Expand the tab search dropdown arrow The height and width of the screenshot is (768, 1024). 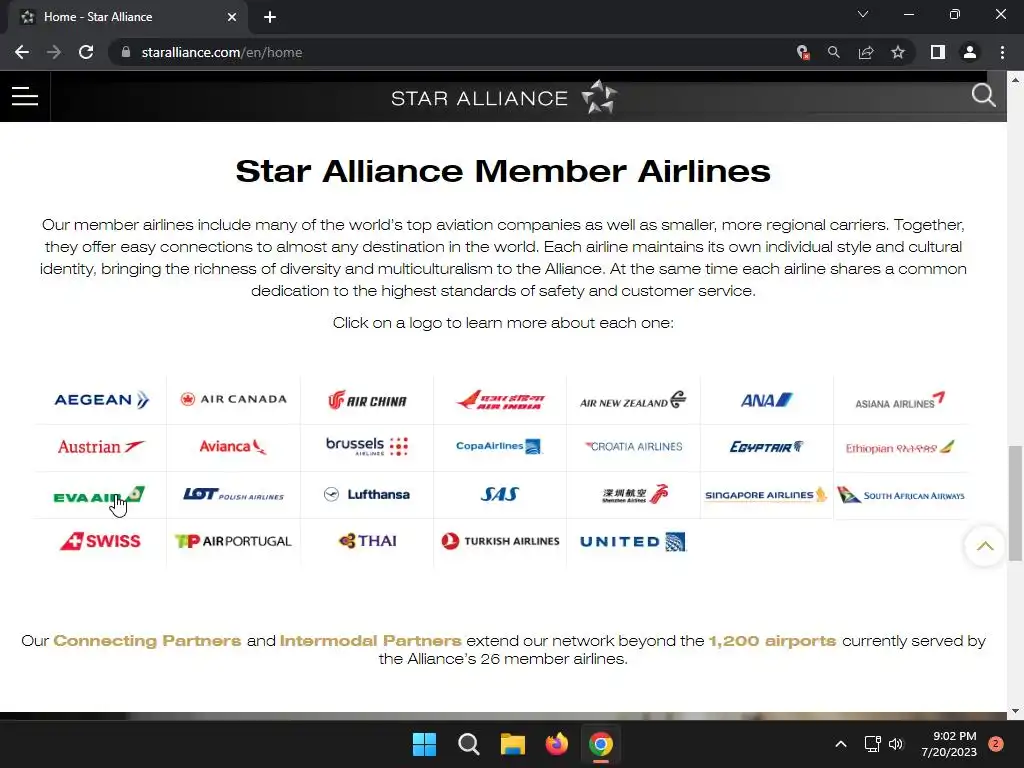pyautogui.click(x=863, y=14)
